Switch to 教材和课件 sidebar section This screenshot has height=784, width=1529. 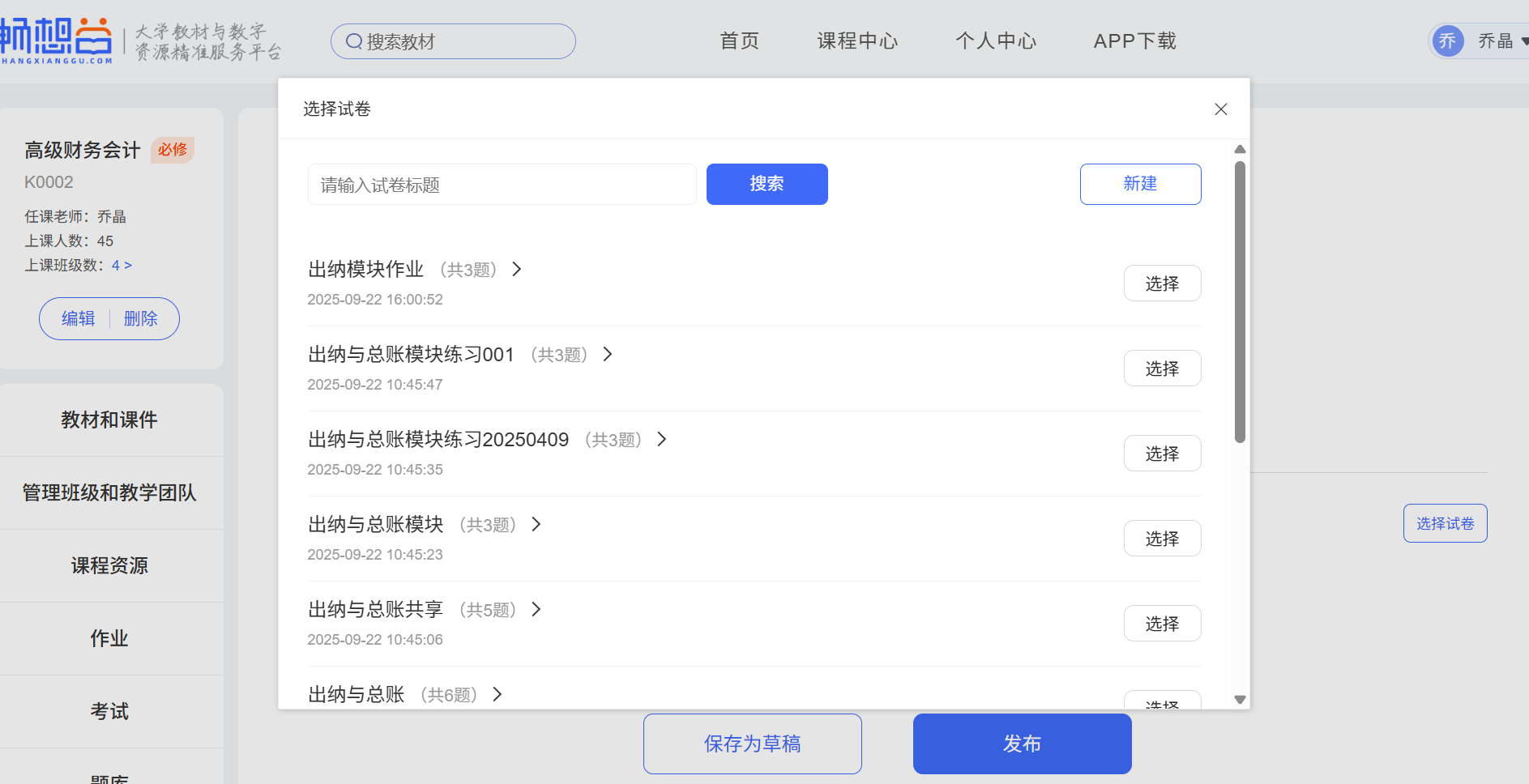(x=109, y=420)
